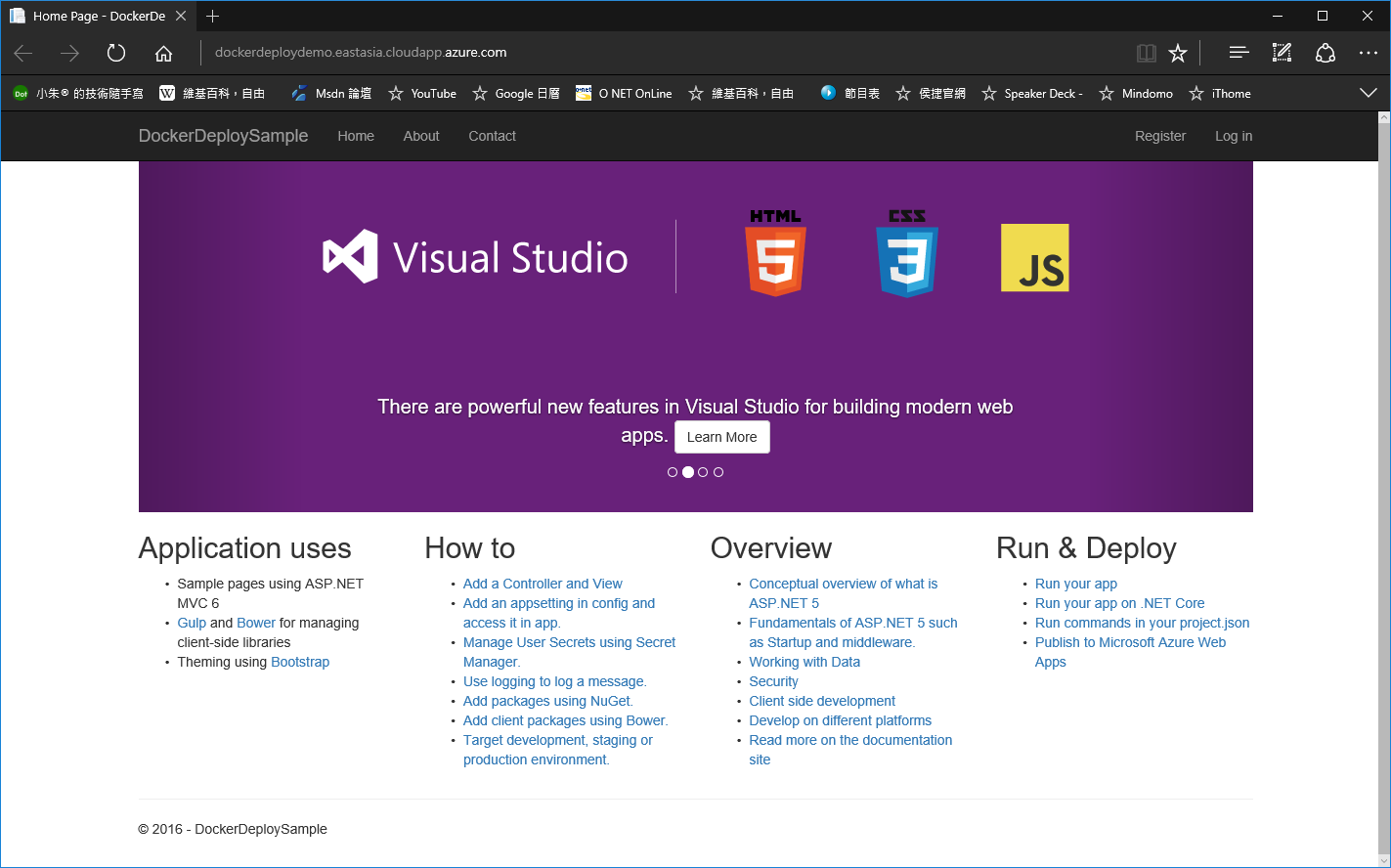Open Log in in the navbar
This screenshot has width=1391, height=868.
click(1234, 136)
